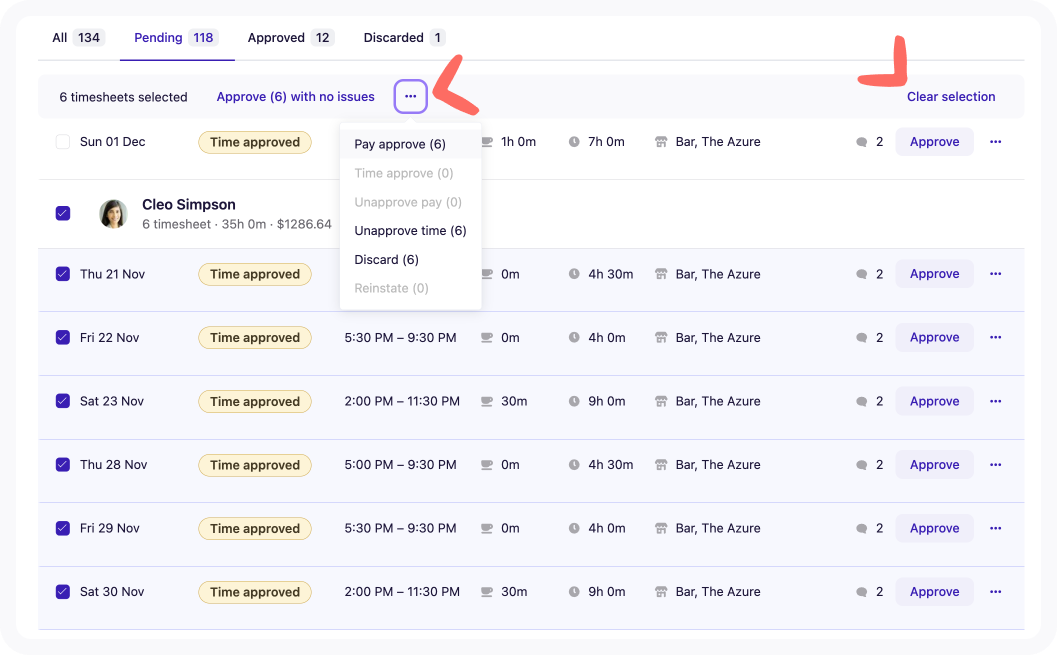The image size is (1057, 655).
Task: Click the venue icon on Thu 21 Nov row
Action: tap(661, 274)
